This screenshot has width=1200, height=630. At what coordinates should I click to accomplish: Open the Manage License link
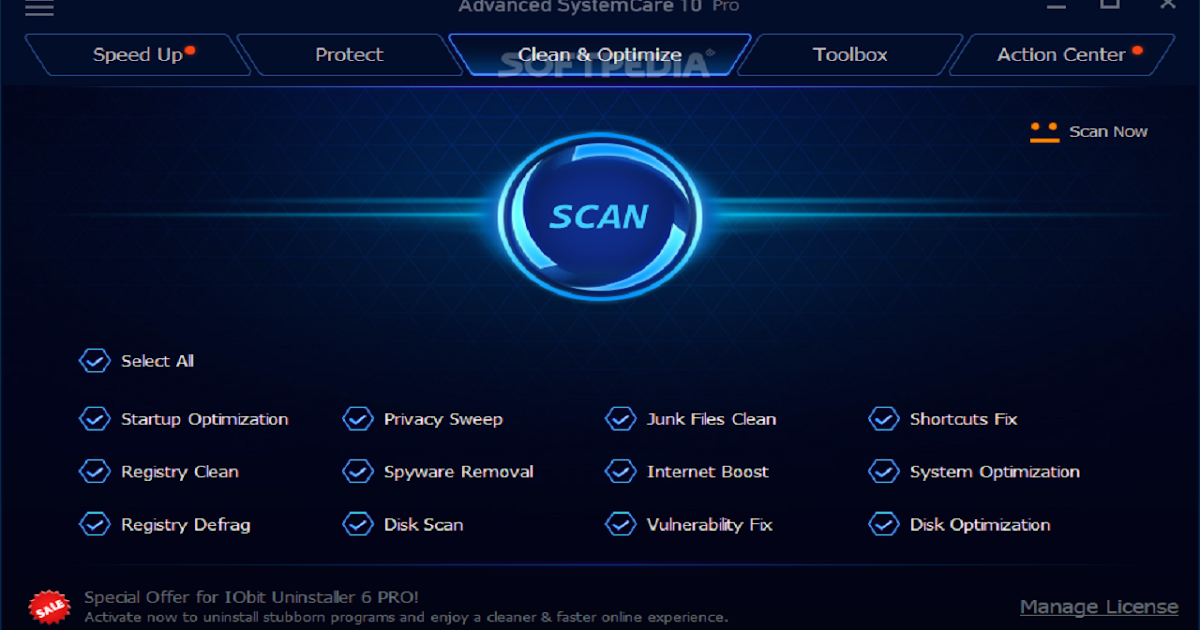[x=1099, y=607]
